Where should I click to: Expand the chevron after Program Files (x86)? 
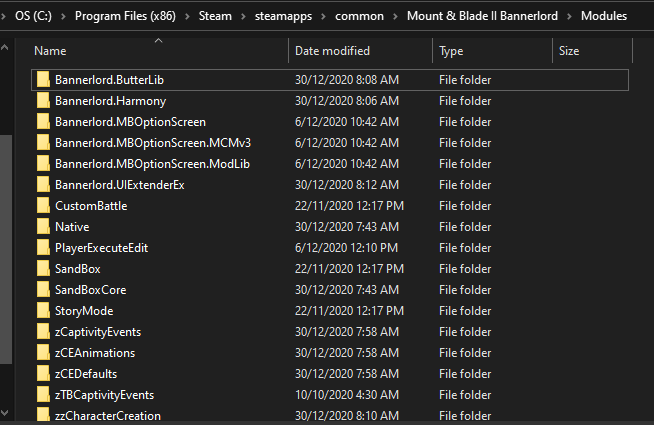click(187, 16)
